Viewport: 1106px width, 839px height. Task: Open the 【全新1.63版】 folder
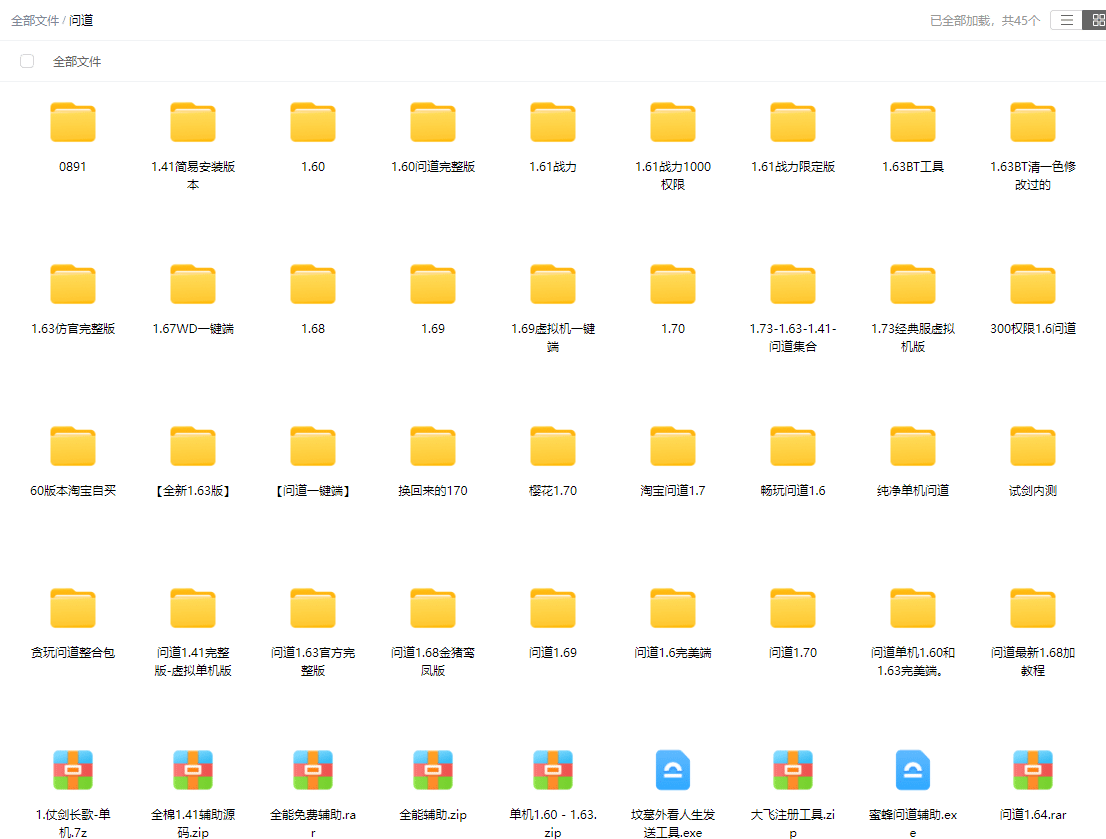(x=193, y=447)
